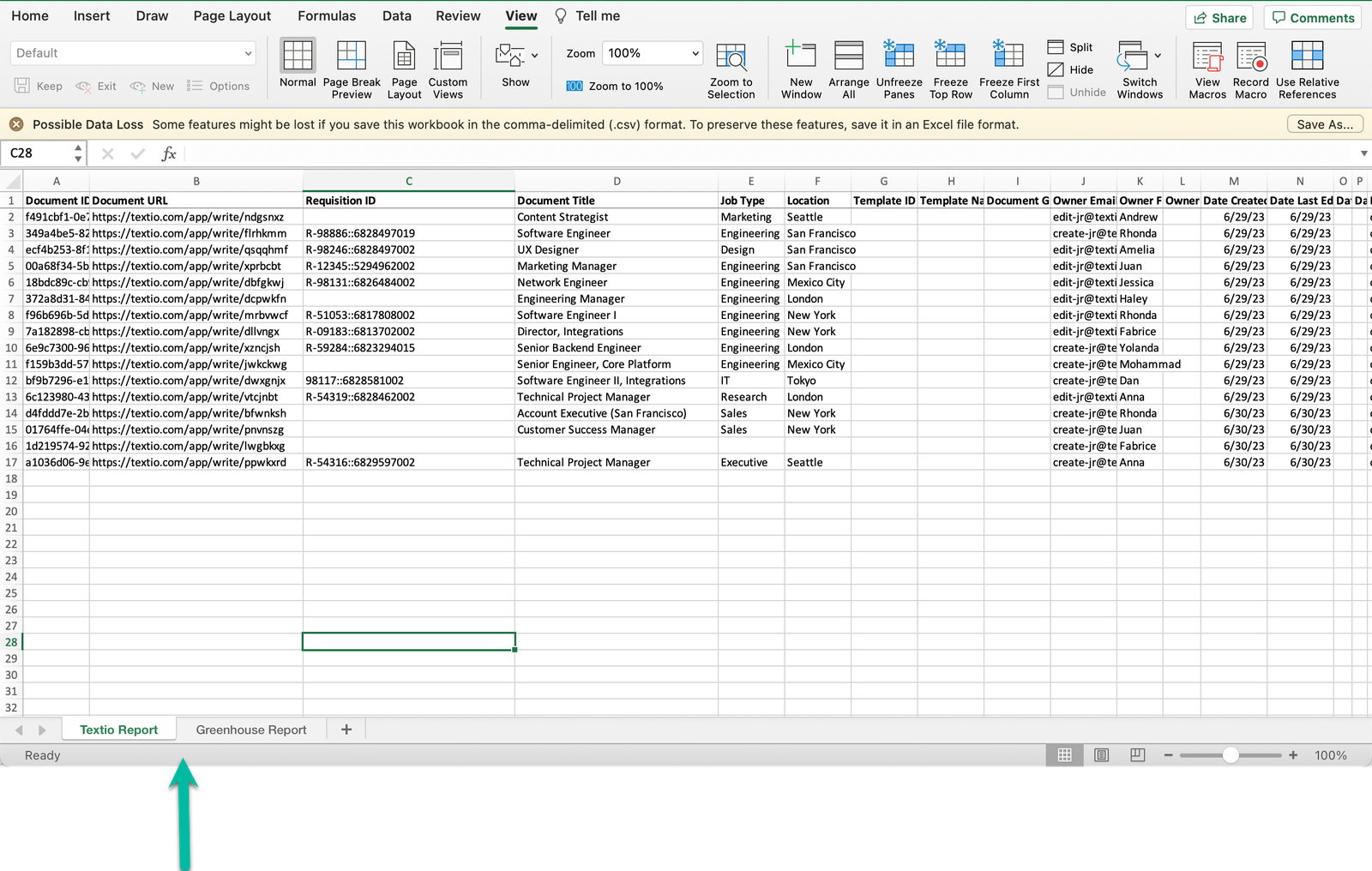
Task: Click the Keep sheet view button
Action: [x=39, y=86]
